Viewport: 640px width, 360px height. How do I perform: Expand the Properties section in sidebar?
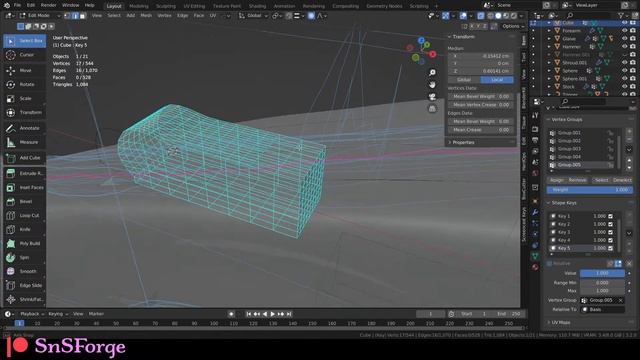pyautogui.click(x=461, y=142)
